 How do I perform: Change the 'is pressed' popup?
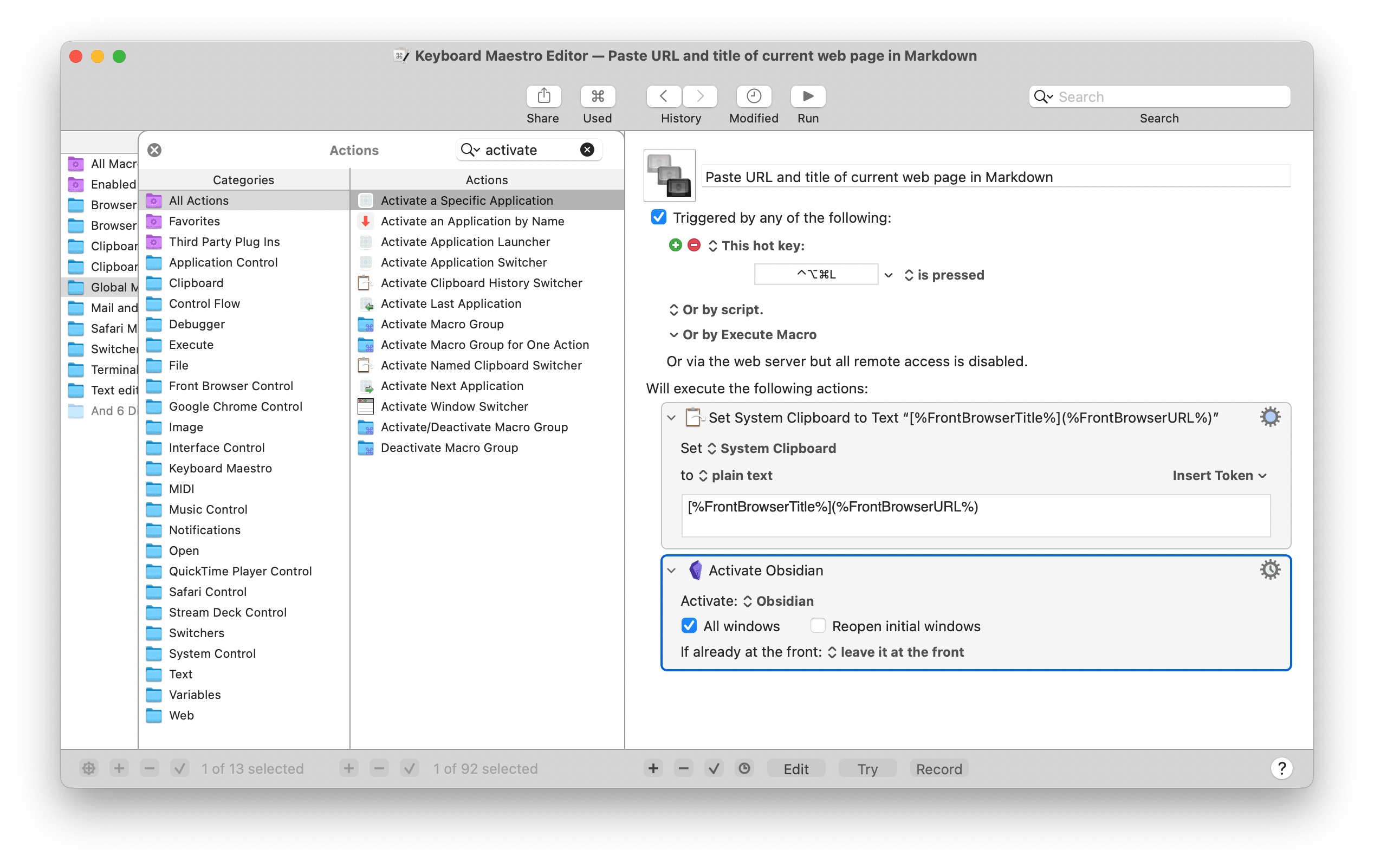[x=944, y=275]
